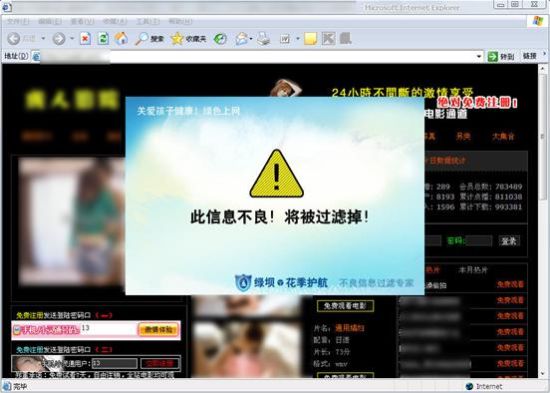Print the page with printer icon
Image resolution: width=550 pixels, height=393 pixels.
(263, 39)
